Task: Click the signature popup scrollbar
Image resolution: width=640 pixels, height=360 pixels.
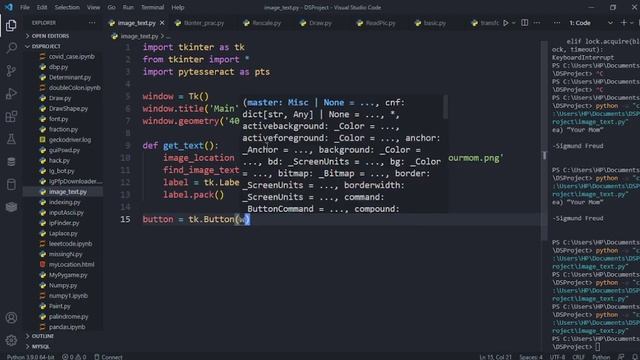Action: tap(445, 107)
